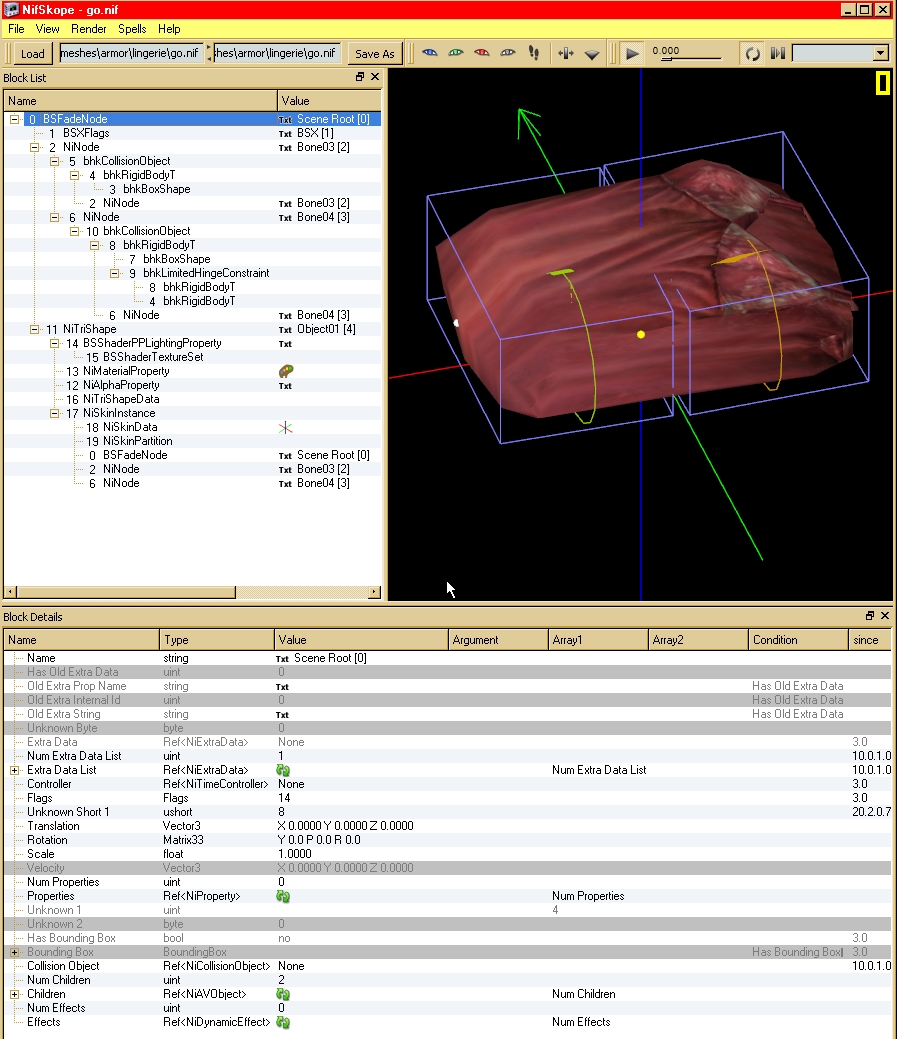Click the blue eye view icon
Screen dimensions: 897x1039
point(430,52)
